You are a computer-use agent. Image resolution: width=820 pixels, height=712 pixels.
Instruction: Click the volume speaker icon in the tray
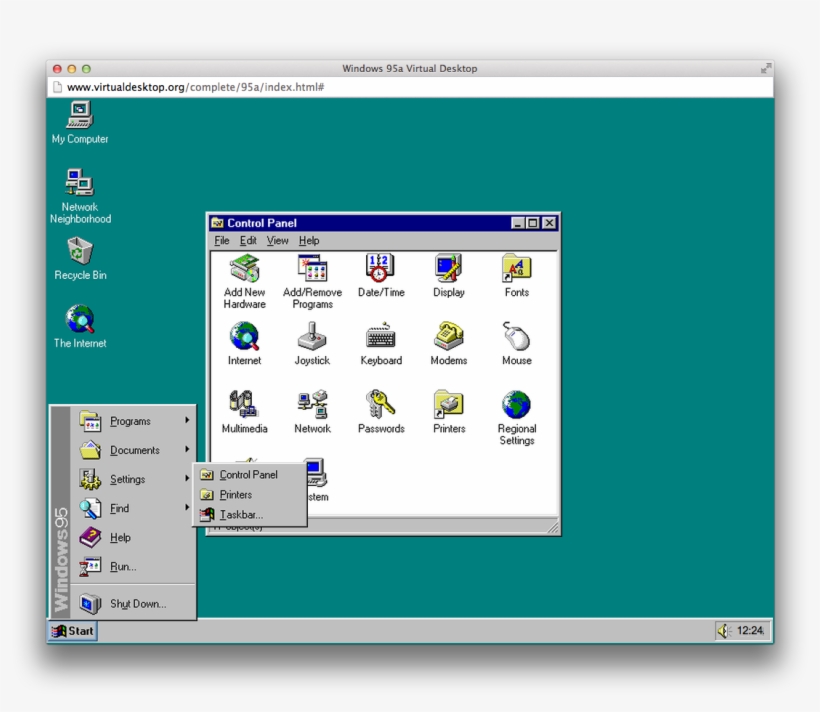pyautogui.click(x=724, y=631)
